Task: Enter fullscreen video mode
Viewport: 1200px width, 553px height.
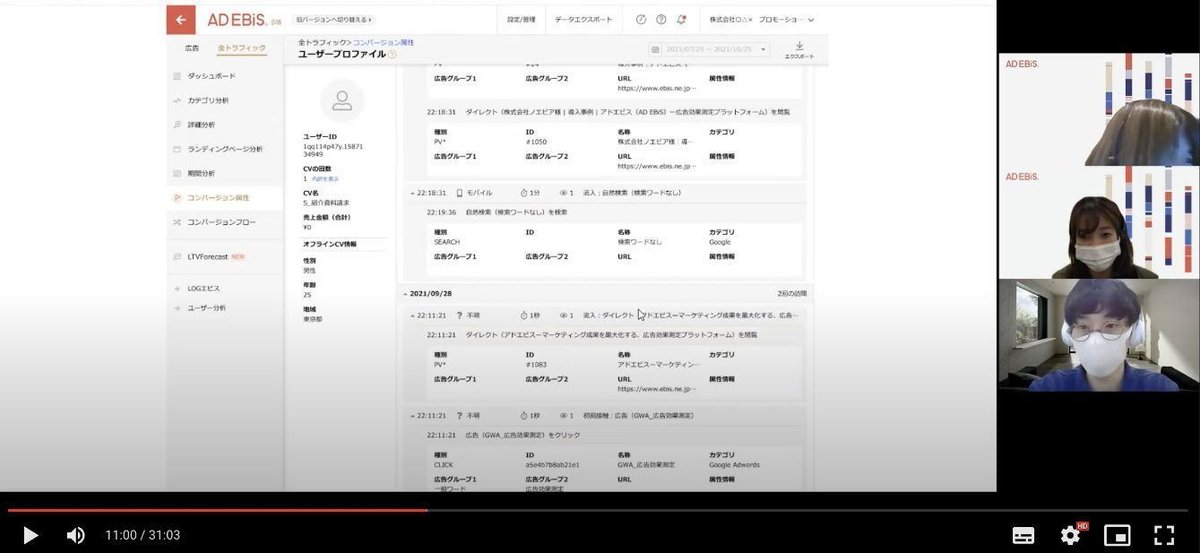Action: click(x=1164, y=535)
